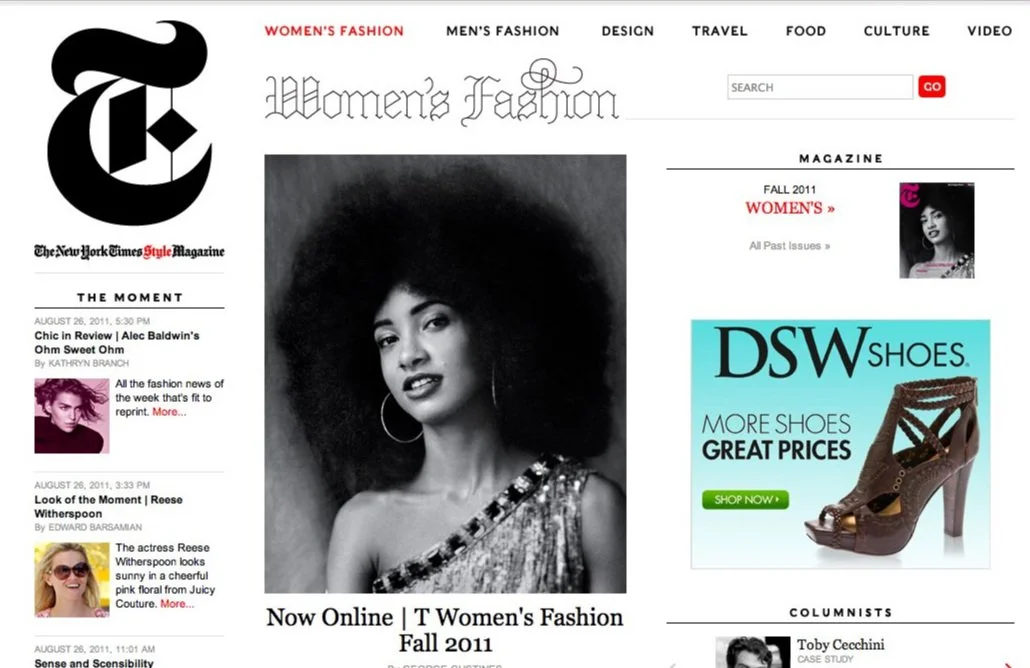Image resolution: width=1030 pixels, height=668 pixels.
Task: Go to Men's Fashion section
Action: pyautogui.click(x=503, y=31)
